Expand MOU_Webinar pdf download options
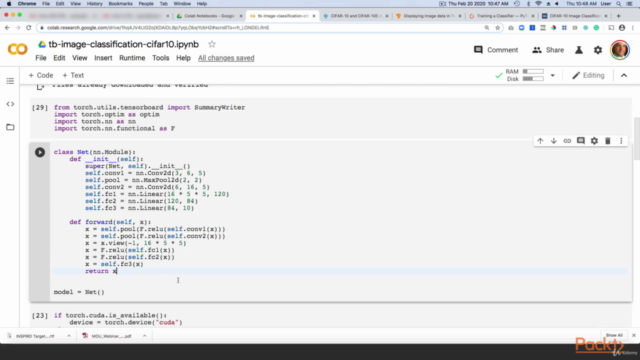640x360 pixels. [144, 336]
